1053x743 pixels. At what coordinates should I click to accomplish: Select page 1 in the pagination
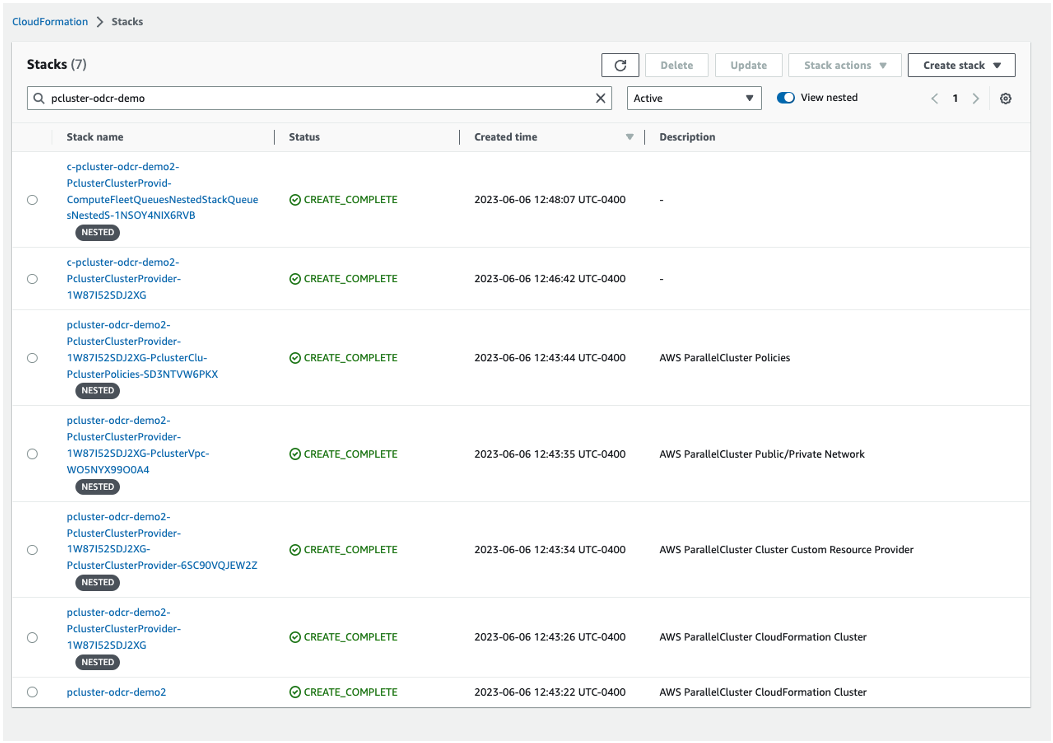955,98
